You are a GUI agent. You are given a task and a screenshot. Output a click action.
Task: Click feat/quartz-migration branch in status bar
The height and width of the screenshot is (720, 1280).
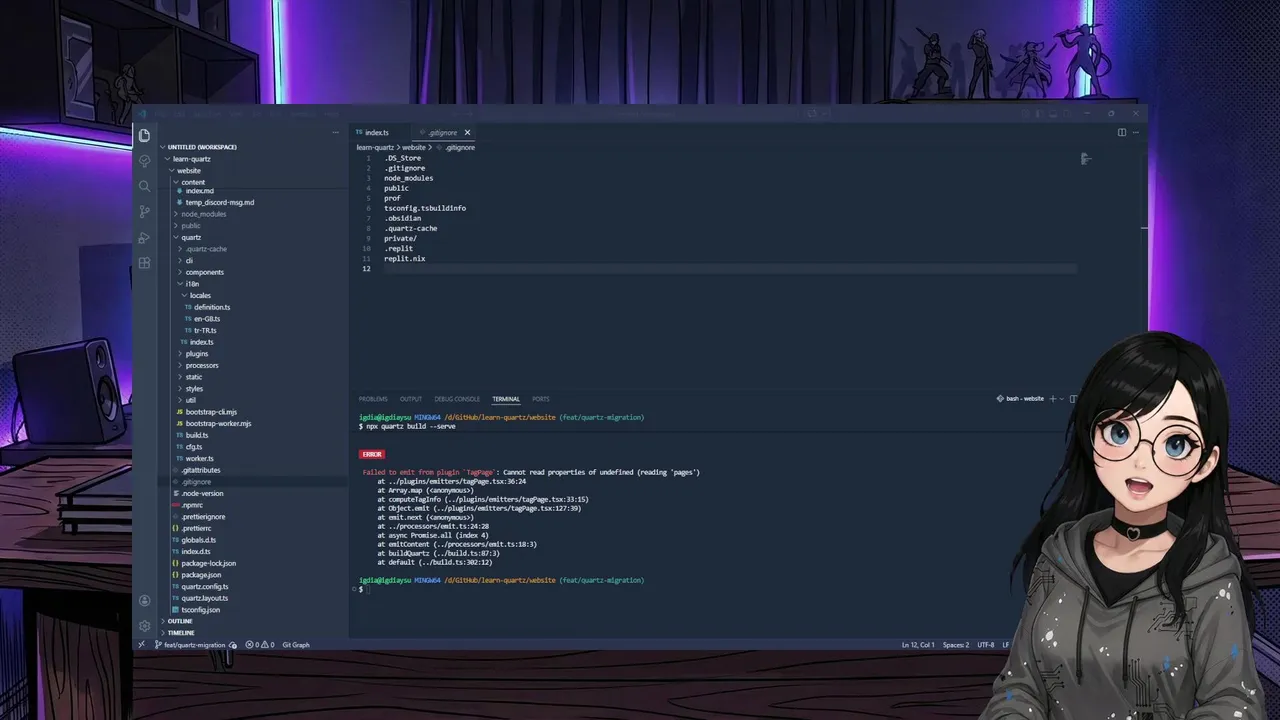(190, 645)
